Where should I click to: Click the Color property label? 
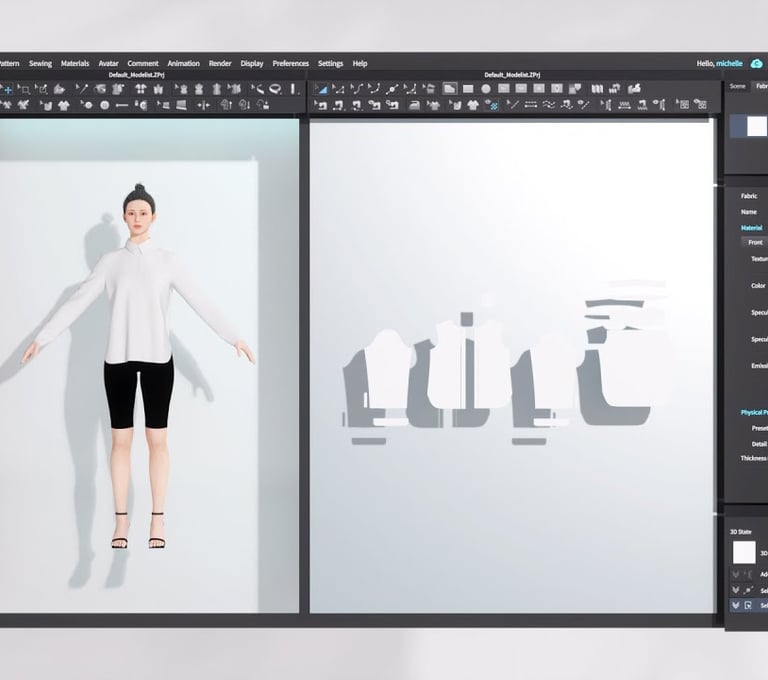point(758,286)
